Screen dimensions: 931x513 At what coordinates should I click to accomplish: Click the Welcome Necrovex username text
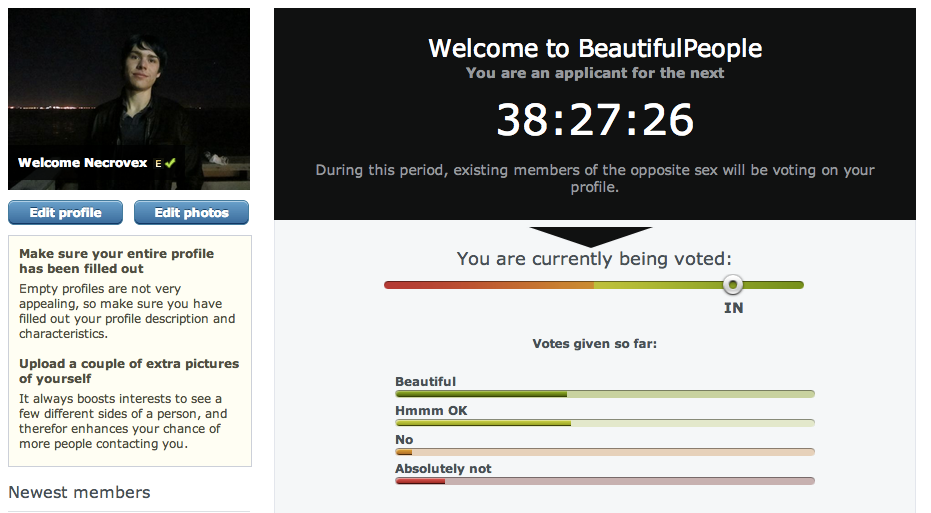(x=83, y=163)
